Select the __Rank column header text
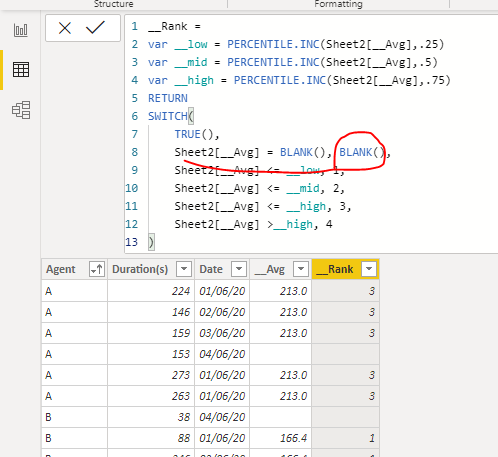The width and height of the screenshot is (498, 457). tap(335, 269)
